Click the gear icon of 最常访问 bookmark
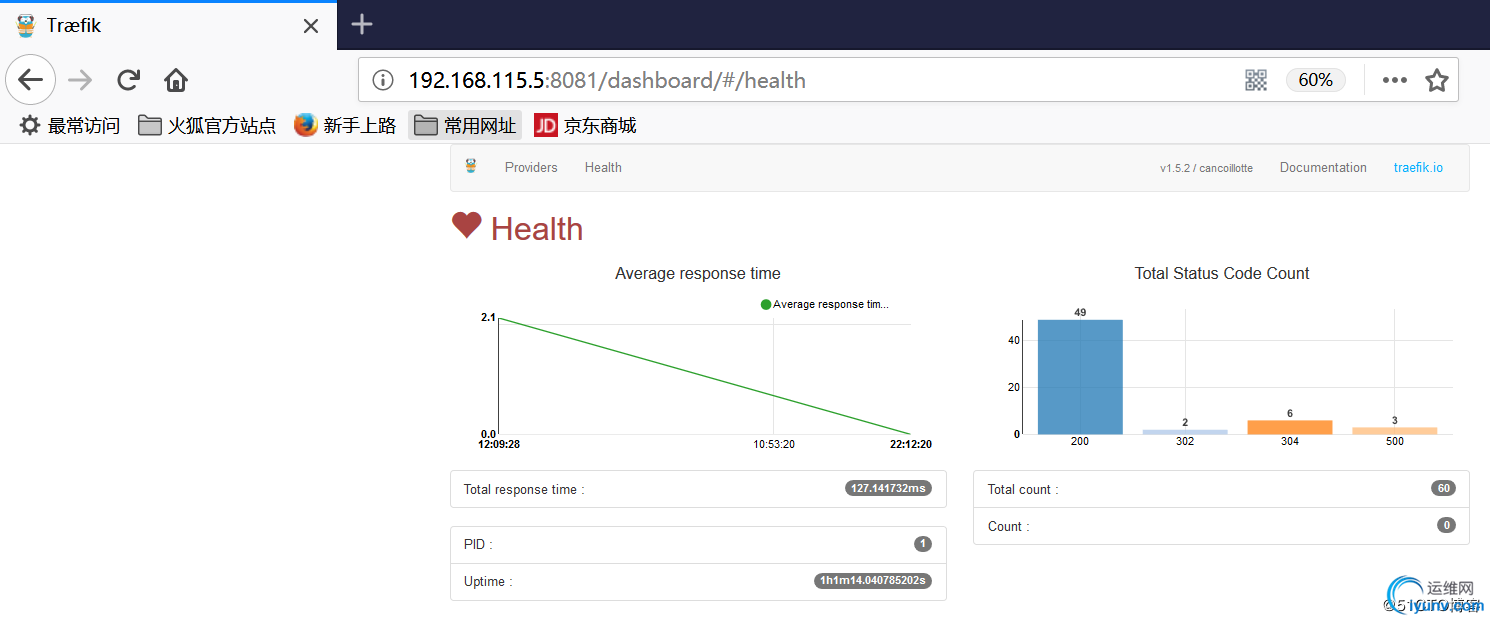1490x622 pixels. (x=30, y=125)
